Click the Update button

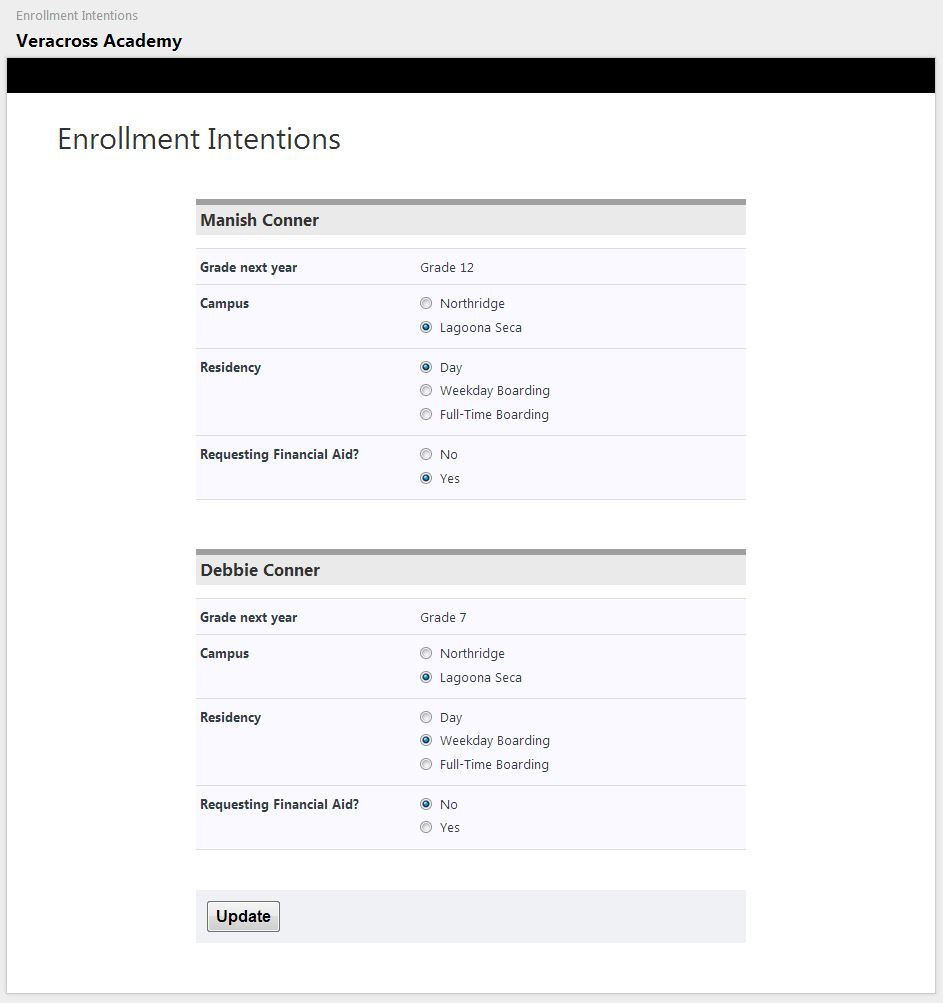(x=243, y=915)
